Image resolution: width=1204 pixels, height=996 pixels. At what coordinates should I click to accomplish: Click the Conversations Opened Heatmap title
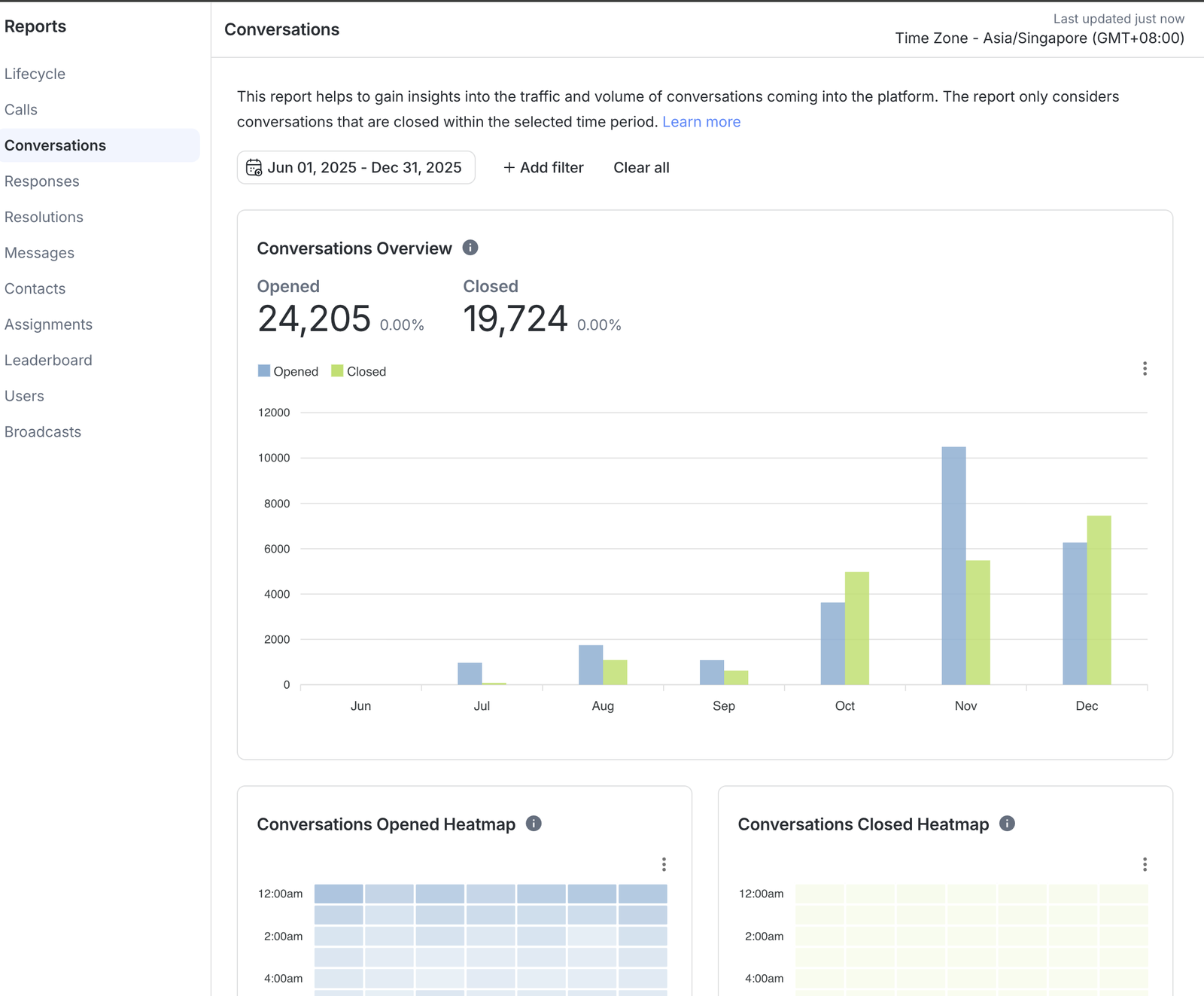pos(386,824)
